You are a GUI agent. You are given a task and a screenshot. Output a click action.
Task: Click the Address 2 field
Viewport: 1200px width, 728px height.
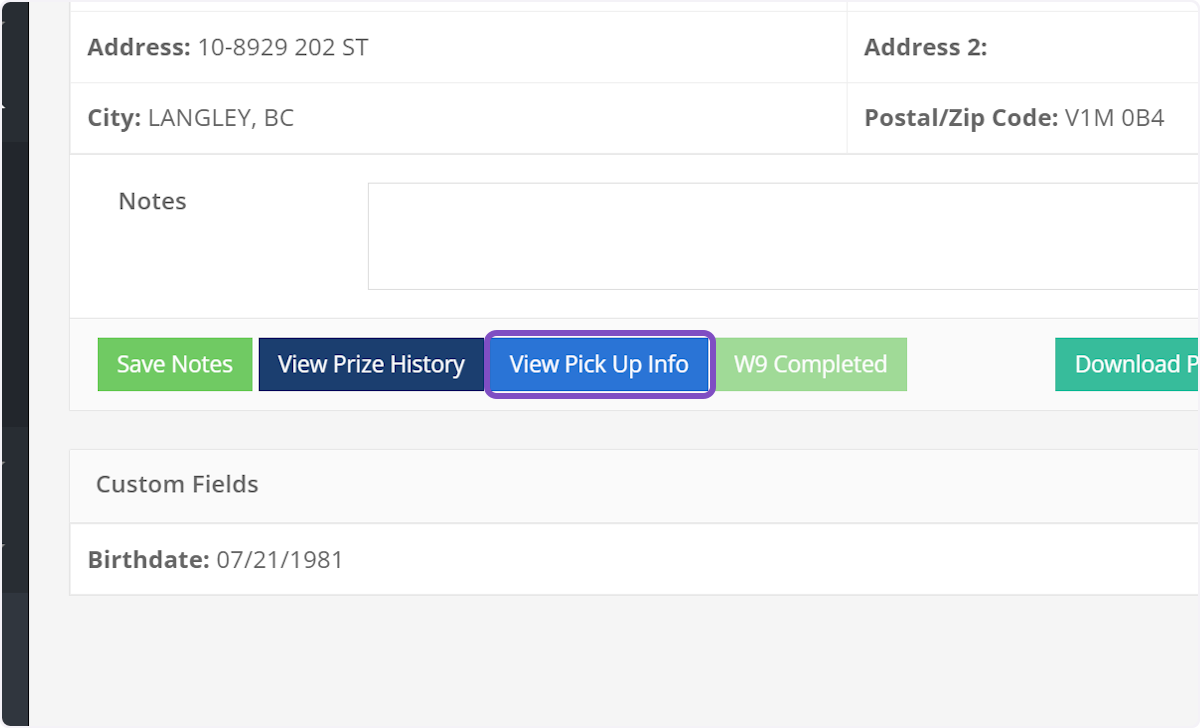click(x=926, y=46)
